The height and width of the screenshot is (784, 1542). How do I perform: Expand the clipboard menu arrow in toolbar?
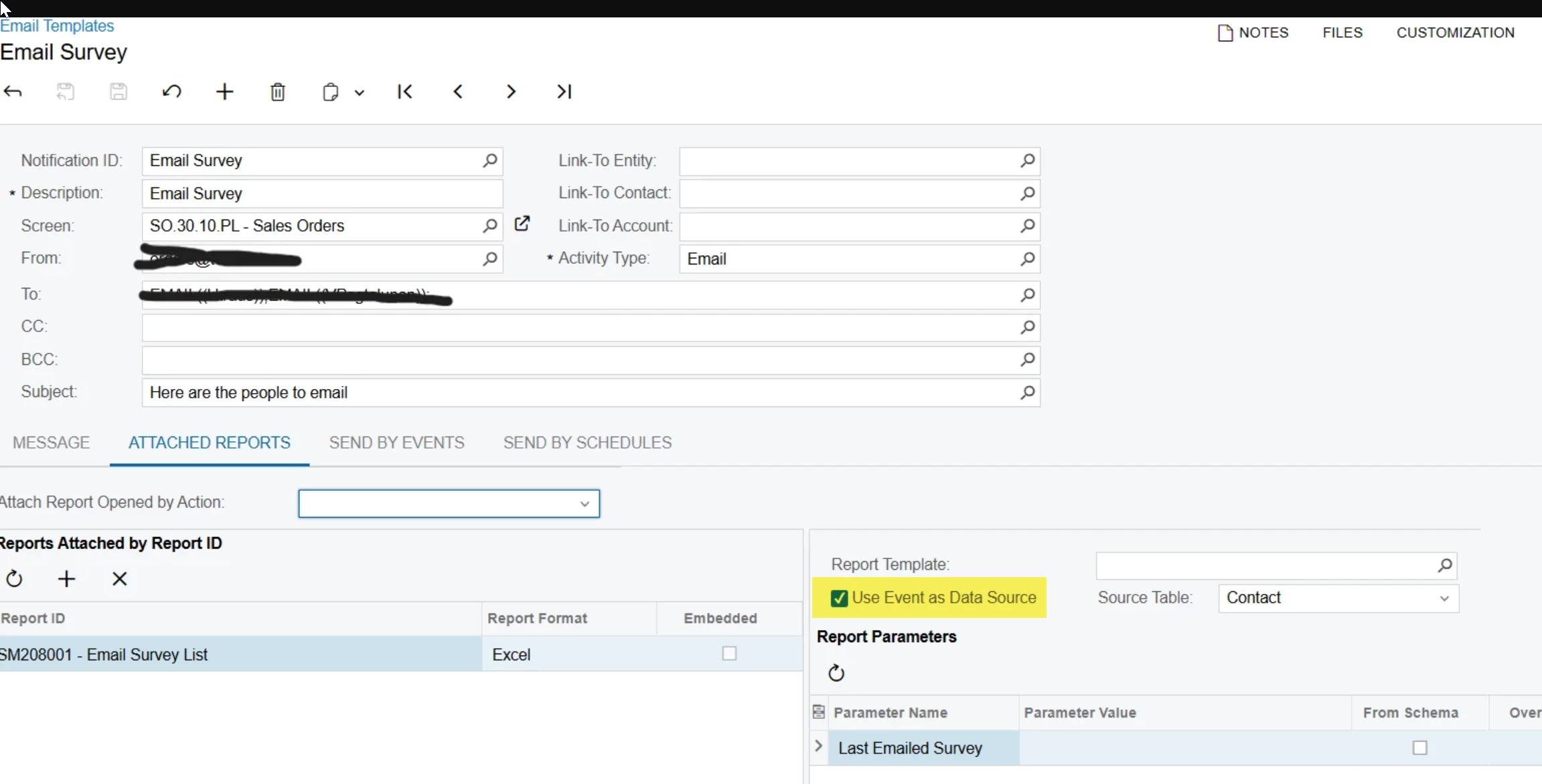360,92
